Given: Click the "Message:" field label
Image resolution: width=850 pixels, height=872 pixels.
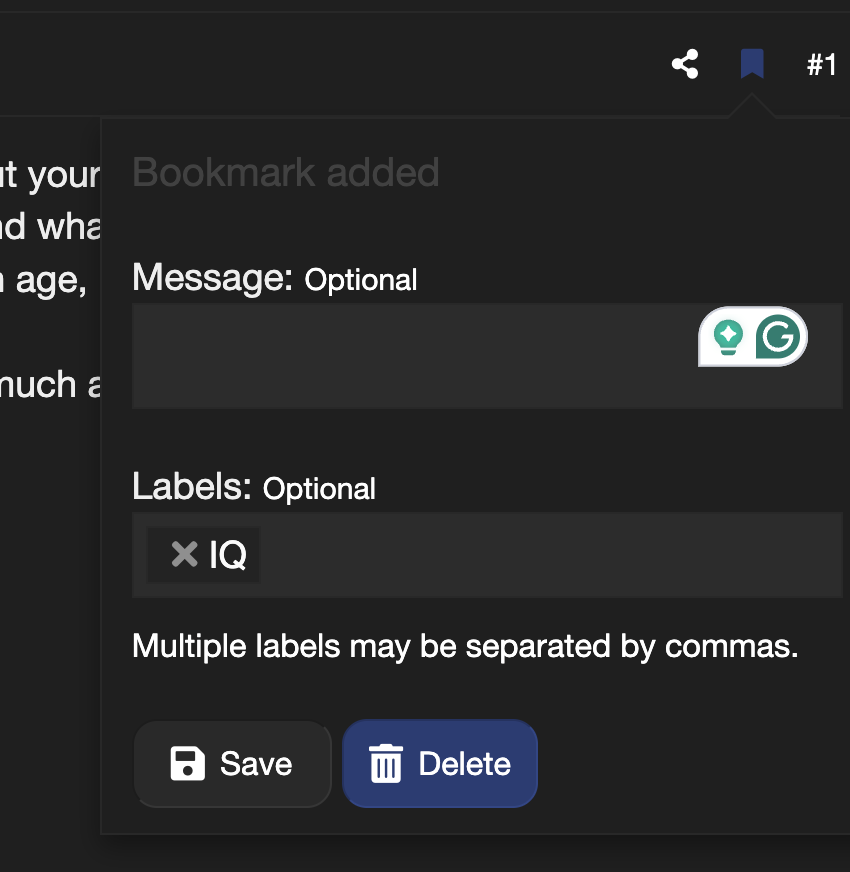Looking at the screenshot, I should click(x=212, y=277).
